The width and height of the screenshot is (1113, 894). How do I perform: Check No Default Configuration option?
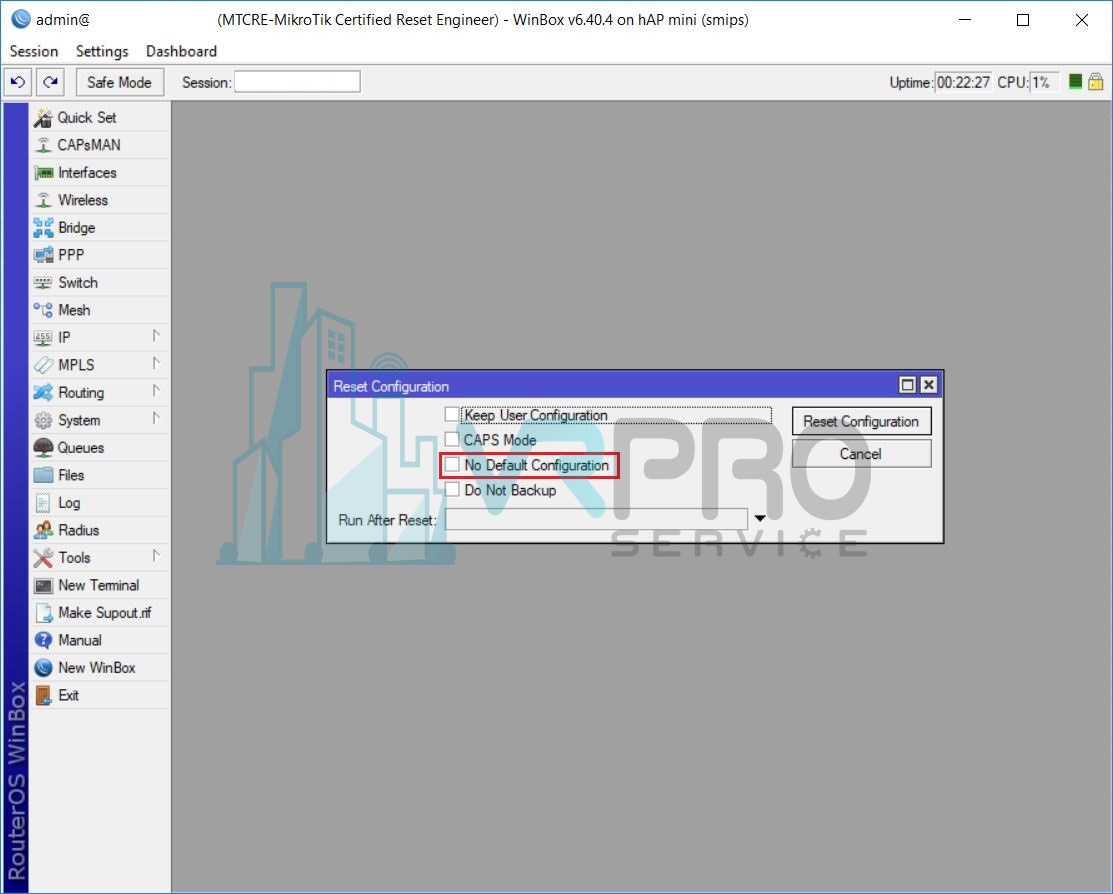451,464
